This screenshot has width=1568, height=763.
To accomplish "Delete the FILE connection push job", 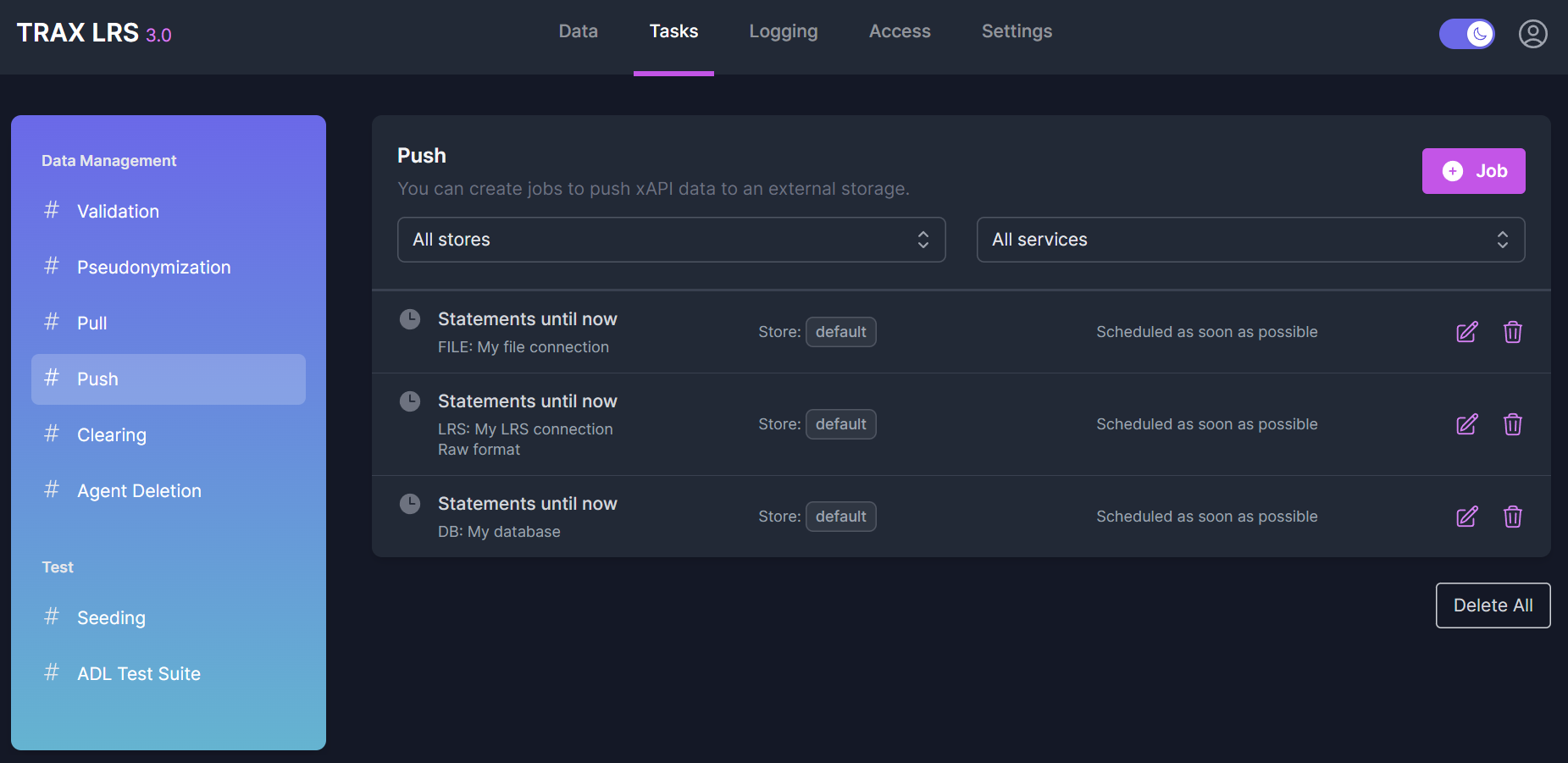I will [1512, 332].
